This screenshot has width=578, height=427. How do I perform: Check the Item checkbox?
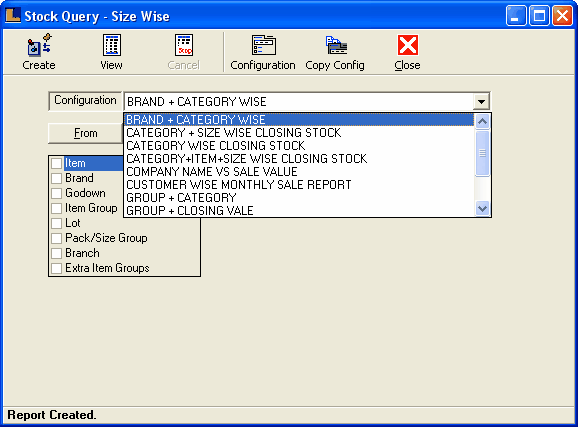[x=56, y=163]
